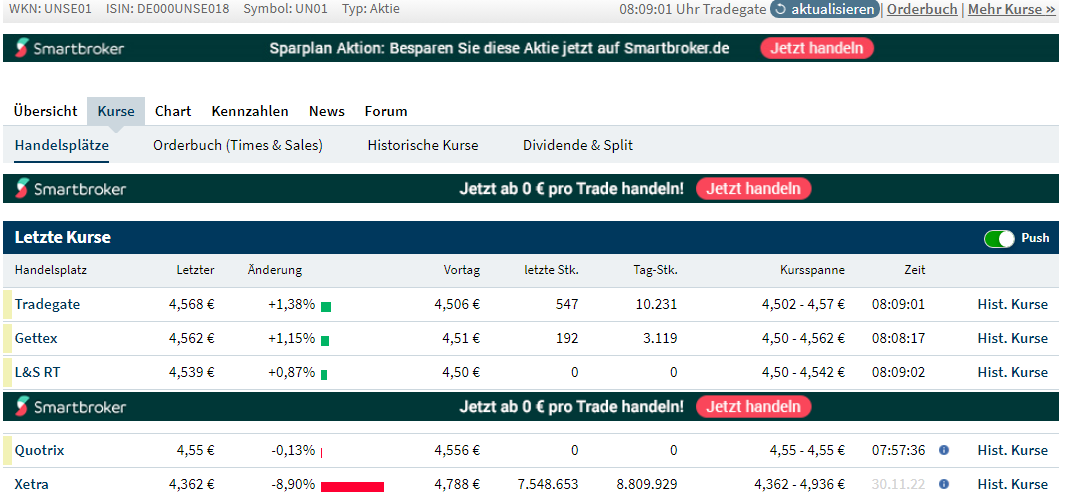
Task: Click the Tradegate exchange name
Action: pos(47,304)
